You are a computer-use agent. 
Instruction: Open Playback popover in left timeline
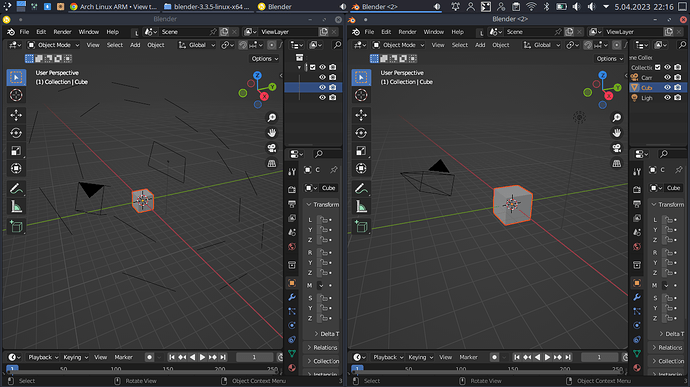[43, 357]
